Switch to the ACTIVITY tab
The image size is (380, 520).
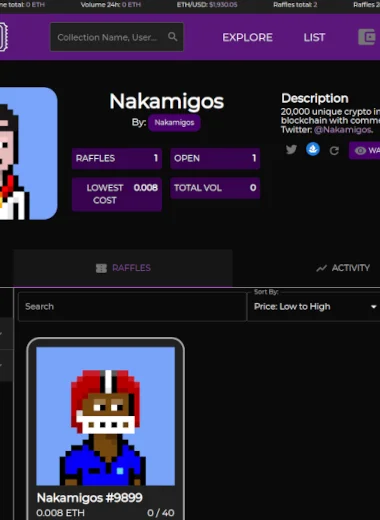coord(343,268)
